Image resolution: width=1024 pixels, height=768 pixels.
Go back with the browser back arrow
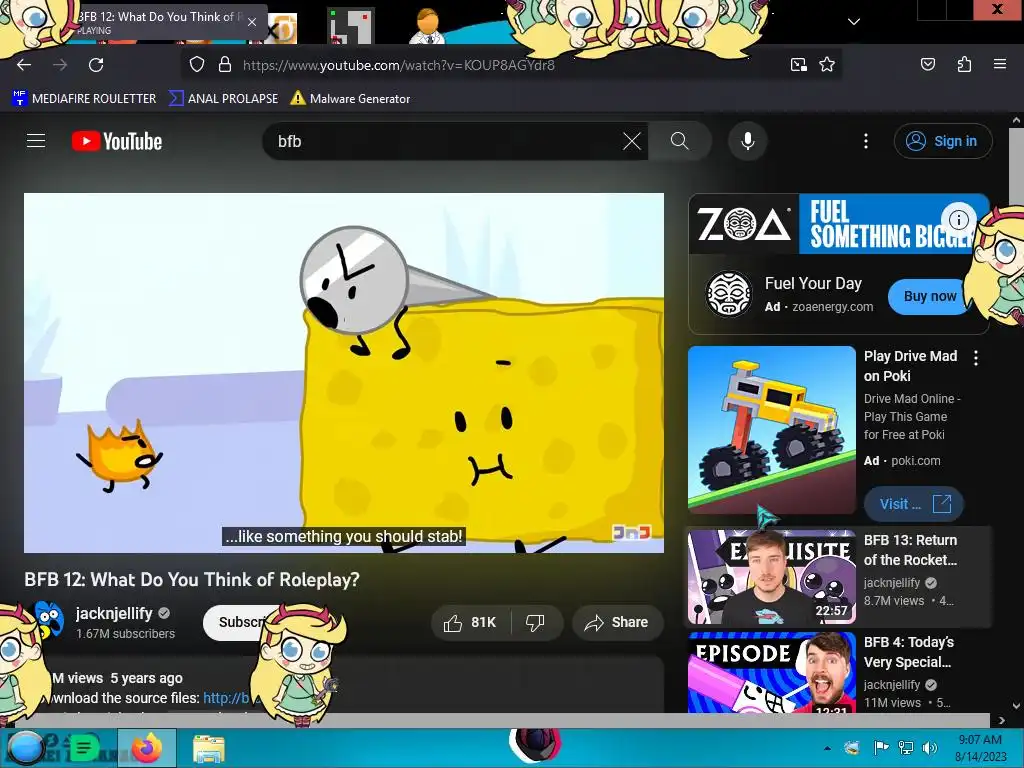click(24, 65)
